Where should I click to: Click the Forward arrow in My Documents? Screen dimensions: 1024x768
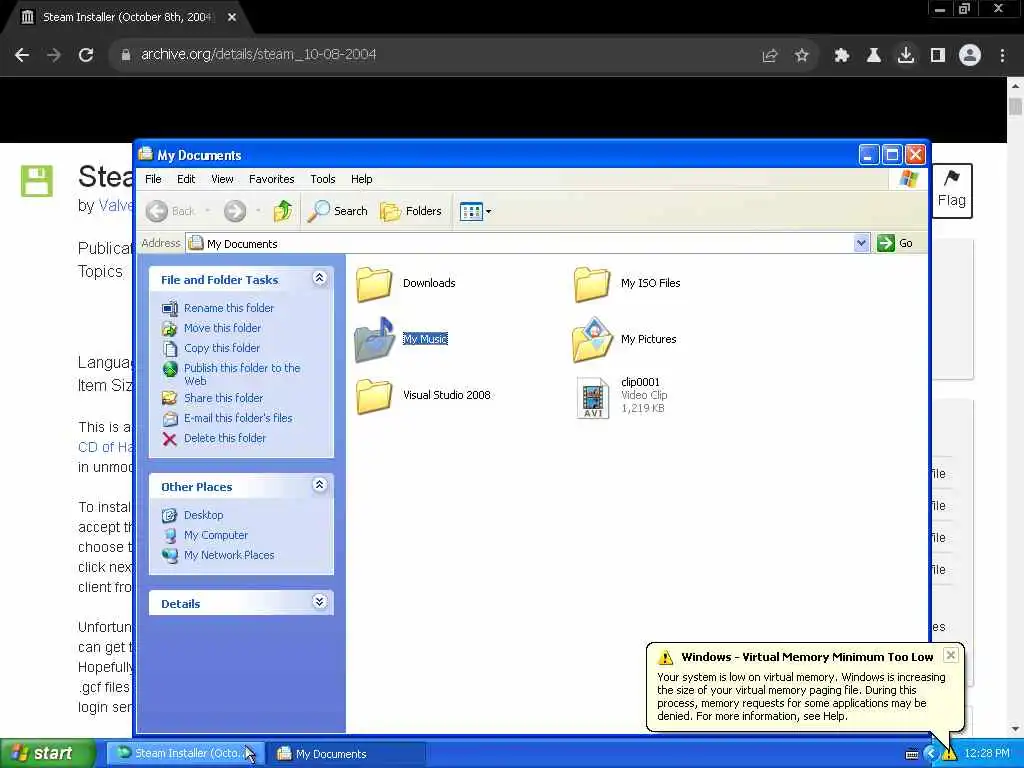point(235,210)
